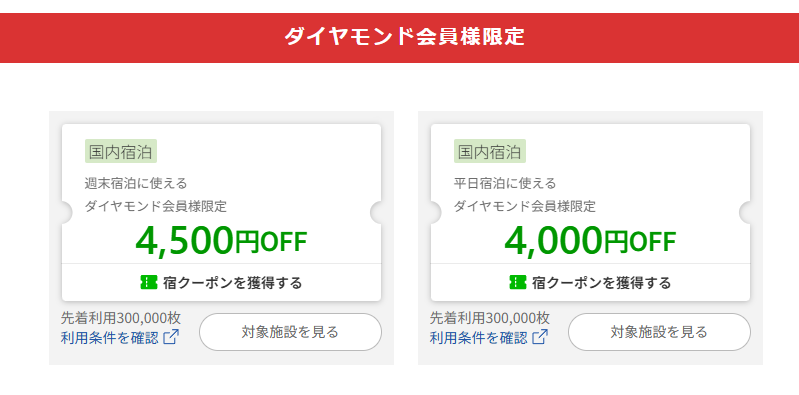Click ticket icon on the 4,000円OFF coupon
Image resolution: width=799 pixels, height=395 pixels.
[x=517, y=282]
